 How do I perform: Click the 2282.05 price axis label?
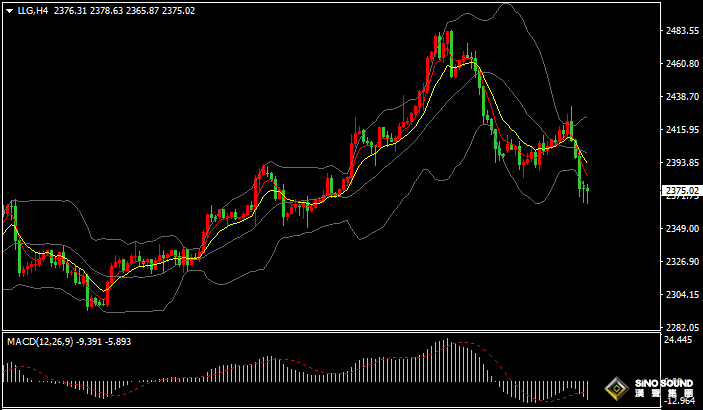coord(681,328)
